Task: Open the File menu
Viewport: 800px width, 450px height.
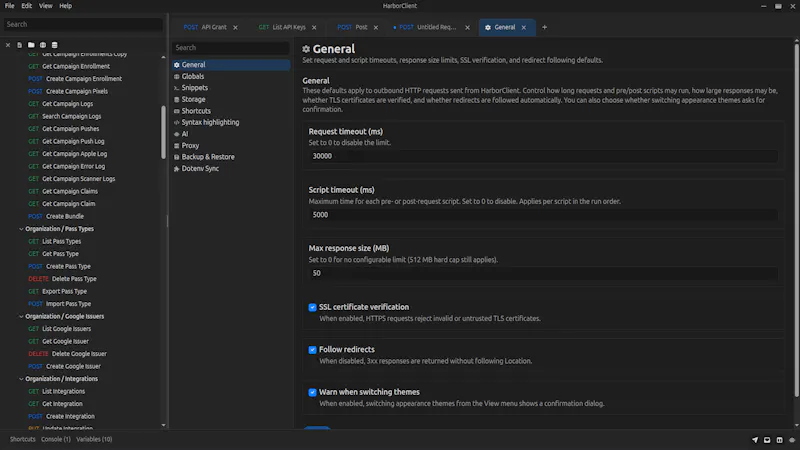Action: [10, 6]
